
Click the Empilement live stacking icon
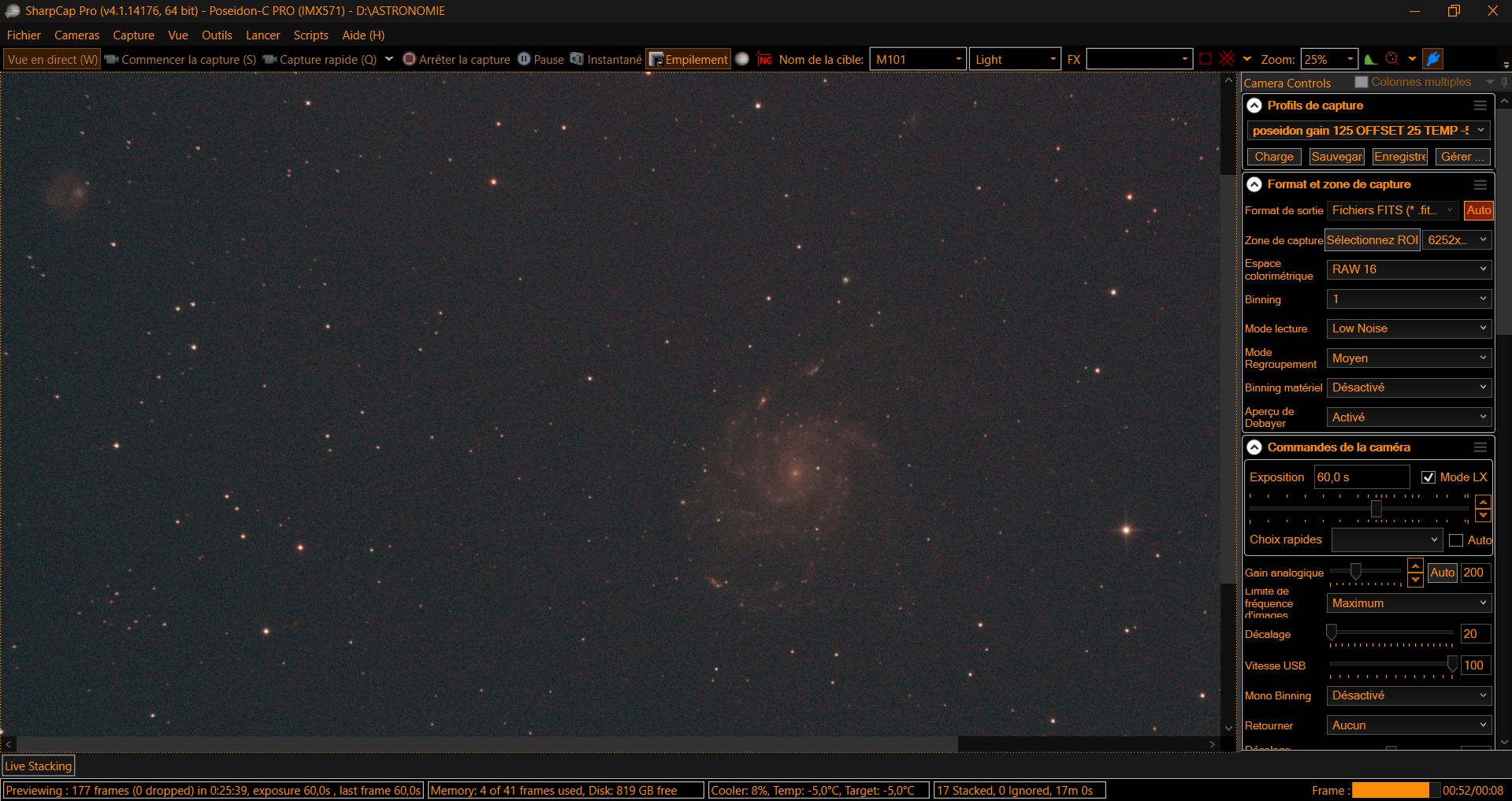pos(656,60)
